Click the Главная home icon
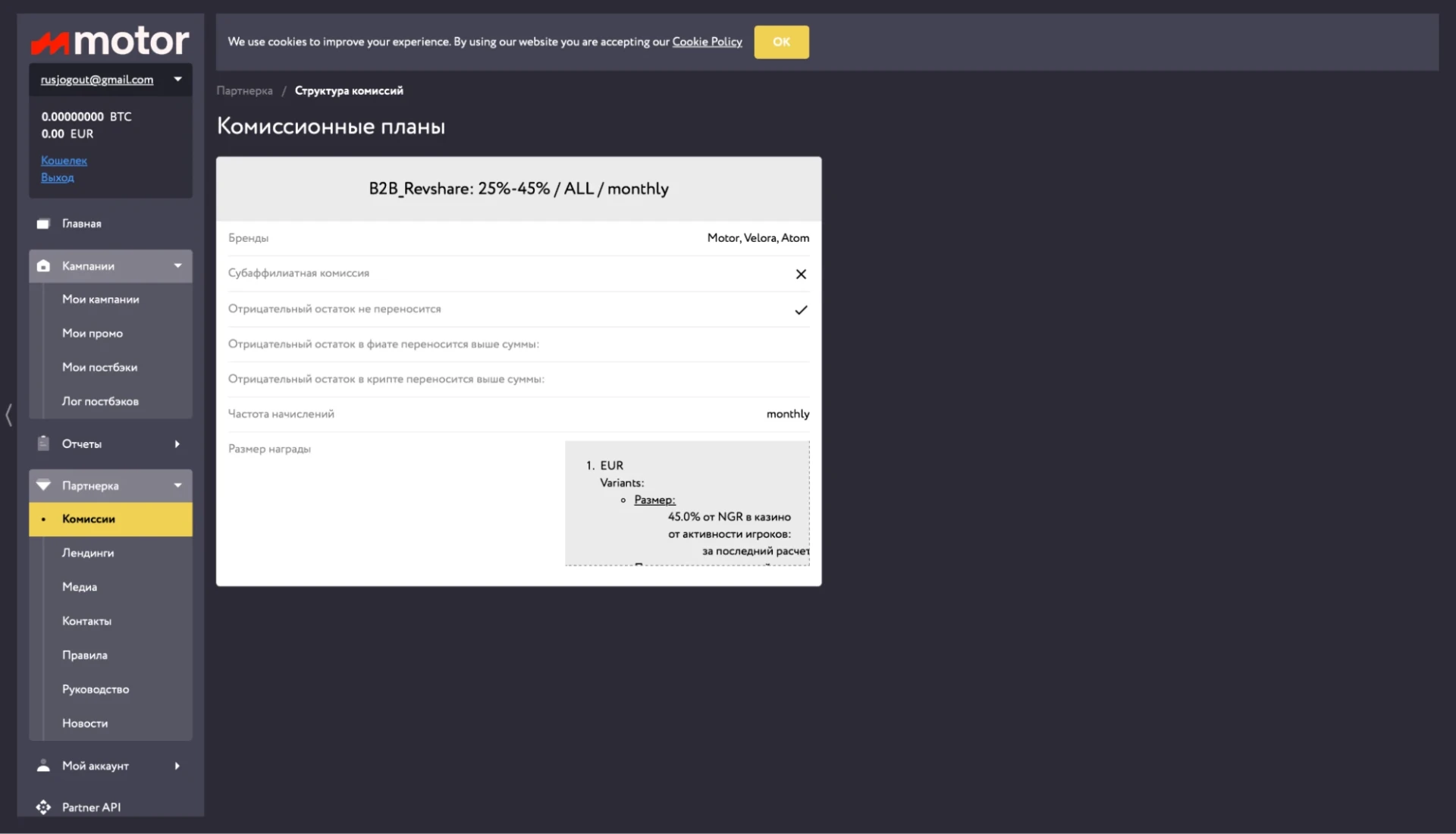1456x834 pixels. [x=43, y=224]
